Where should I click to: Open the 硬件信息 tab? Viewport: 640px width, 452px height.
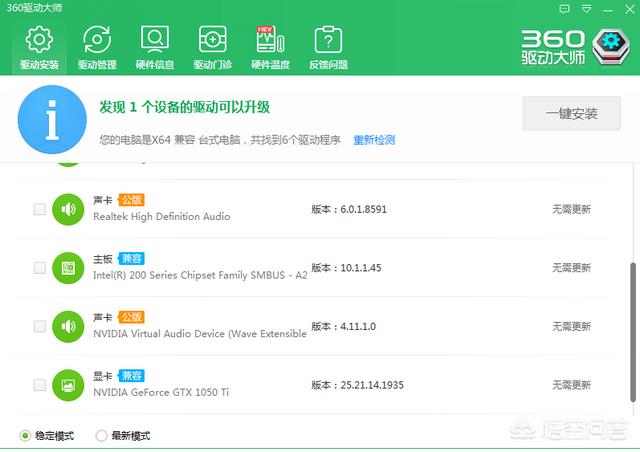[155, 47]
